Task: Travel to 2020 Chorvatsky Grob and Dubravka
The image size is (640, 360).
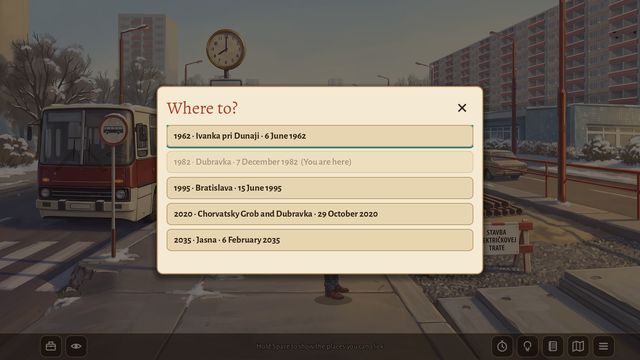Action: (x=320, y=214)
